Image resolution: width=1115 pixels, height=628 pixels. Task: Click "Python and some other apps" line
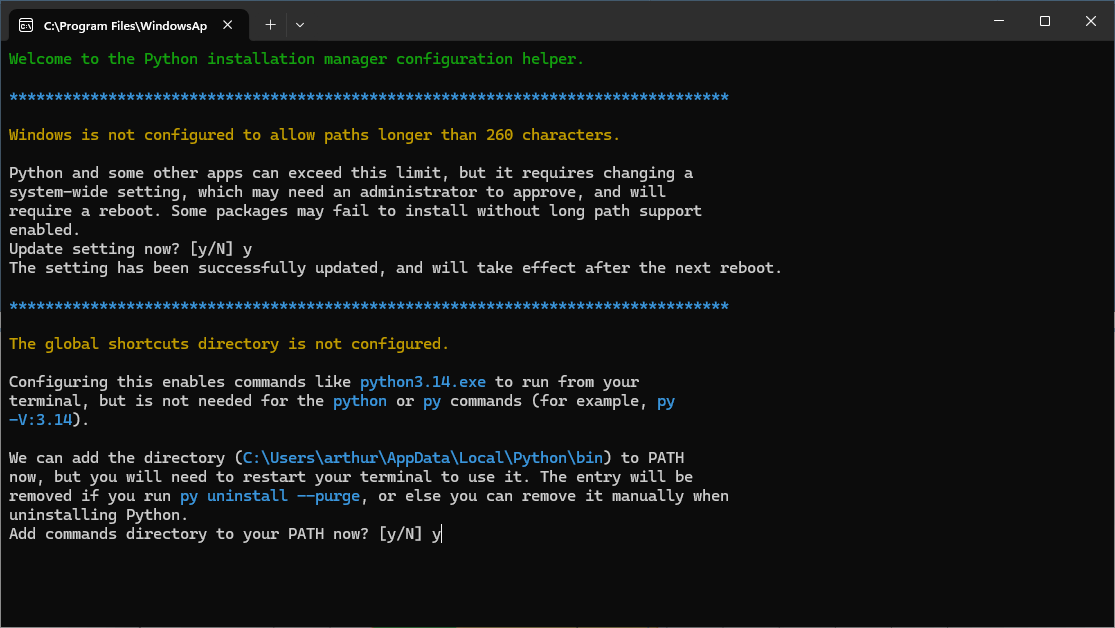[x=351, y=174]
